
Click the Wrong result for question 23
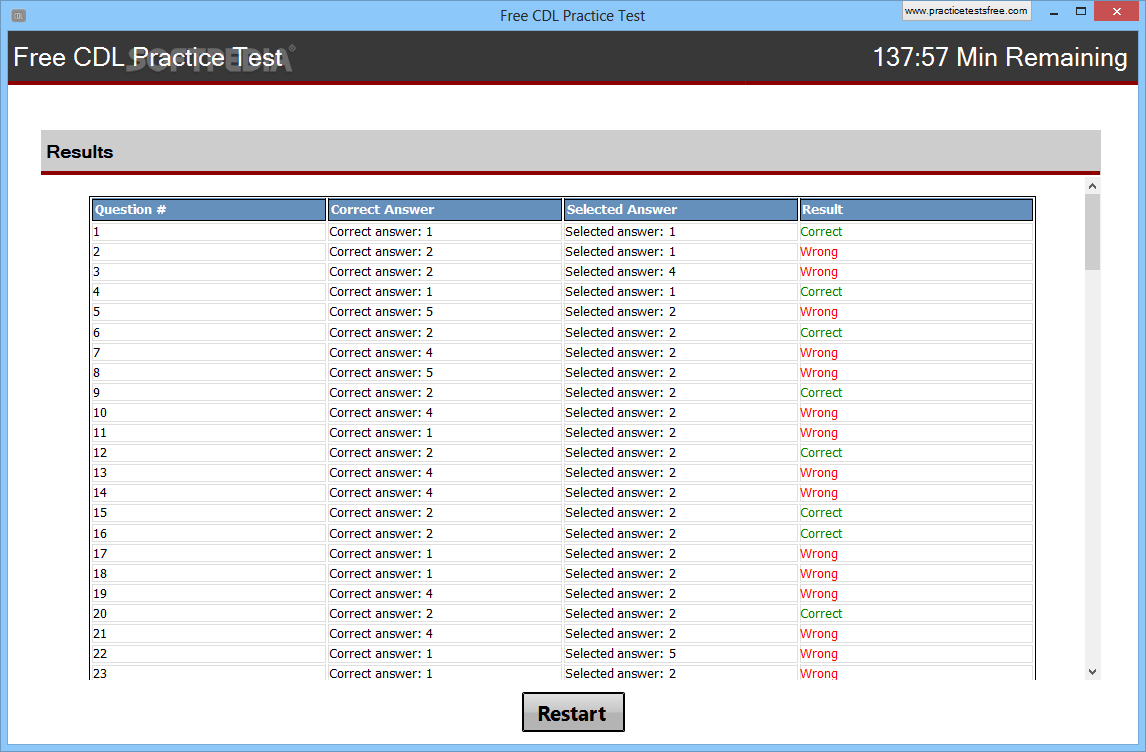click(x=819, y=674)
